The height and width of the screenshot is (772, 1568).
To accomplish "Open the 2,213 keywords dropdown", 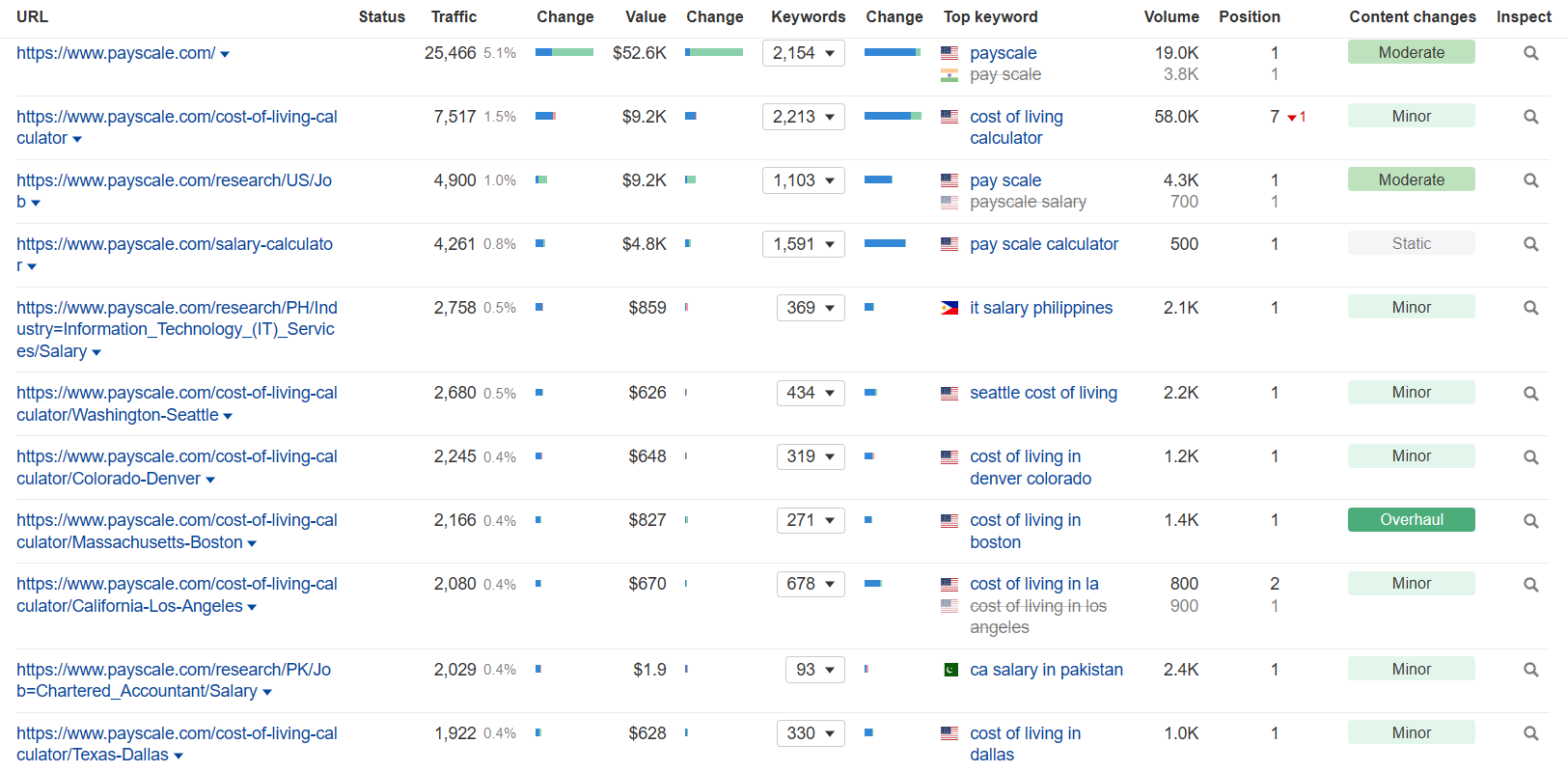I will click(804, 117).
